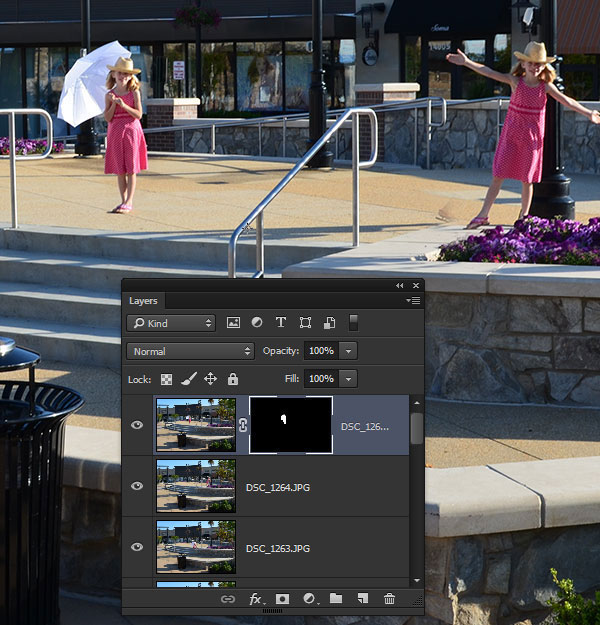The height and width of the screenshot is (625, 600).
Task: Filter layers by pixel image kind
Action: [x=233, y=322]
